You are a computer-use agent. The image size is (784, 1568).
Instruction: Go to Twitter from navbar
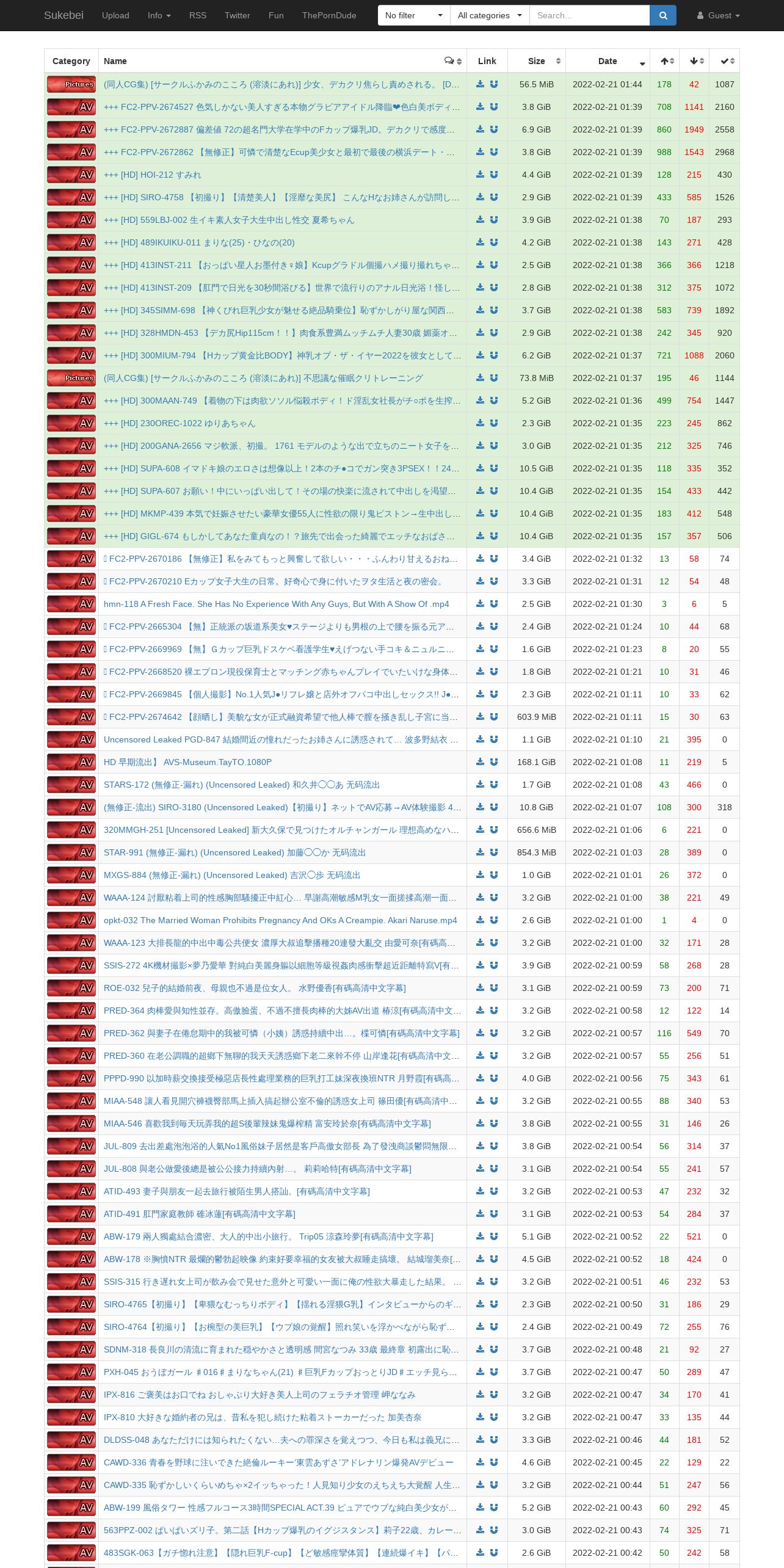[x=238, y=15]
